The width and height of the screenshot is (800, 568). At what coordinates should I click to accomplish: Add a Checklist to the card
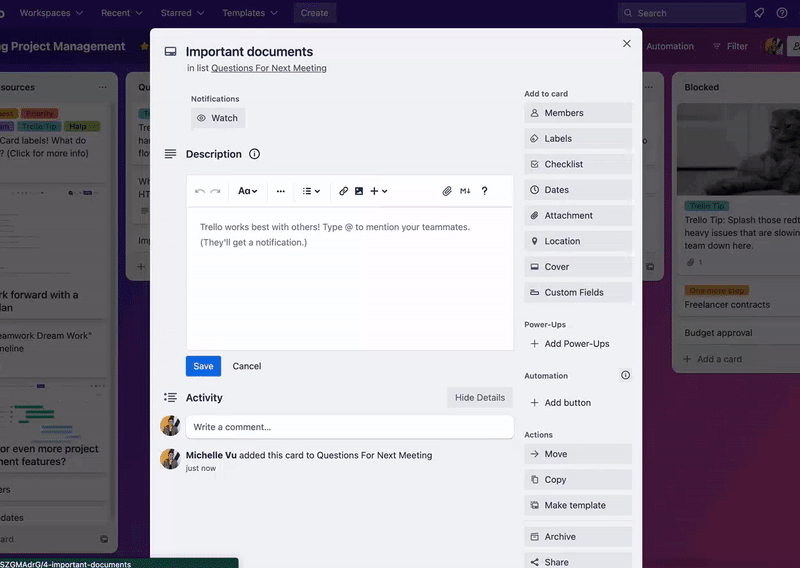tap(578, 164)
